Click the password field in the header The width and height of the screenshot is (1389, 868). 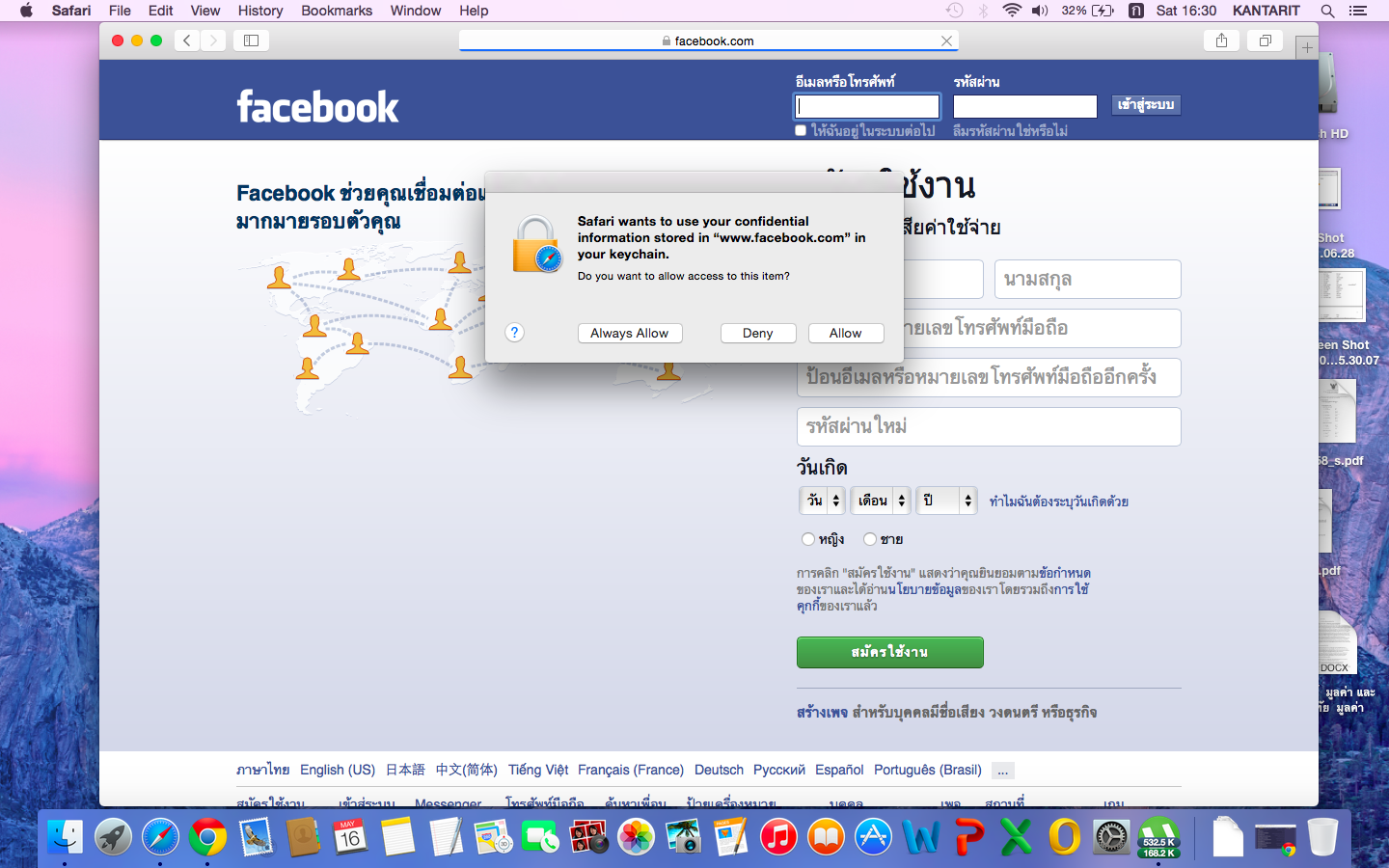coord(1025,106)
